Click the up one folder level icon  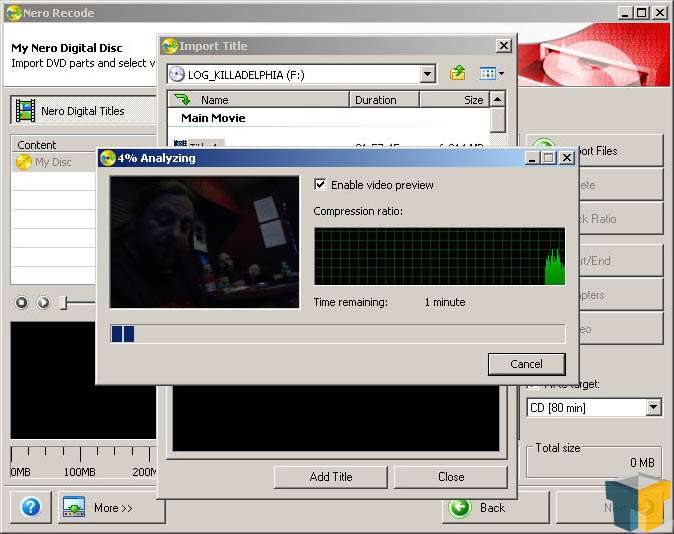pyautogui.click(x=458, y=74)
